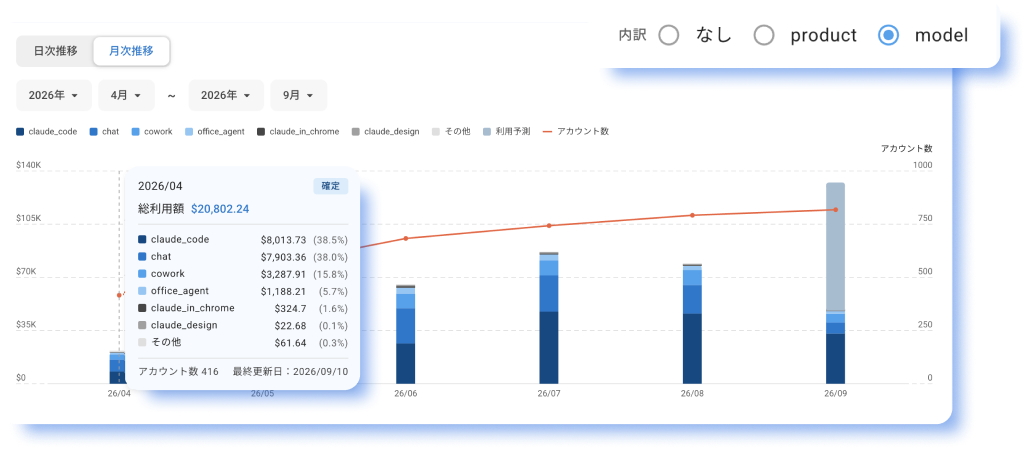Toggle chat series in the legend

(104, 131)
